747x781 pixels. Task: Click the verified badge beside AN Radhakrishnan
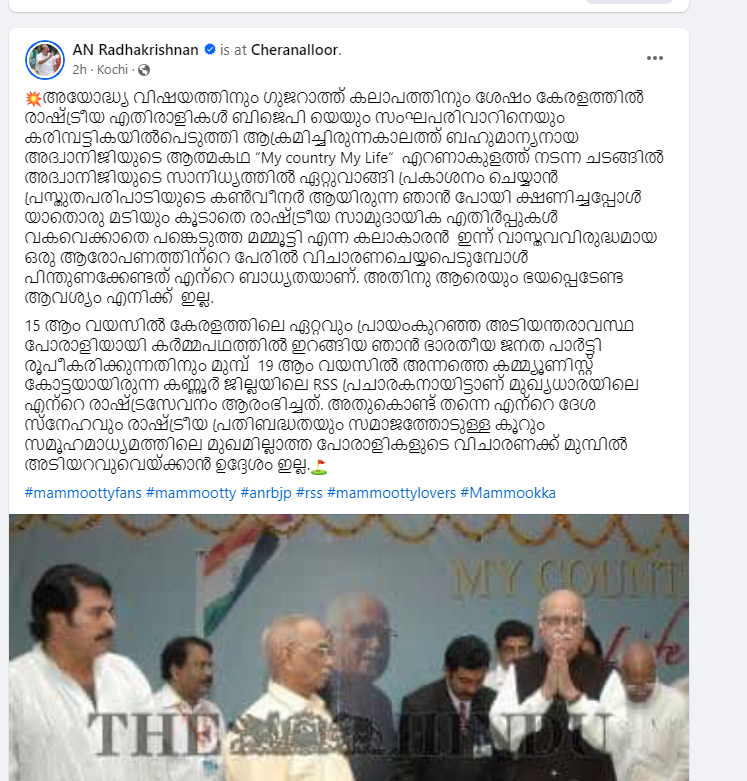tap(210, 49)
